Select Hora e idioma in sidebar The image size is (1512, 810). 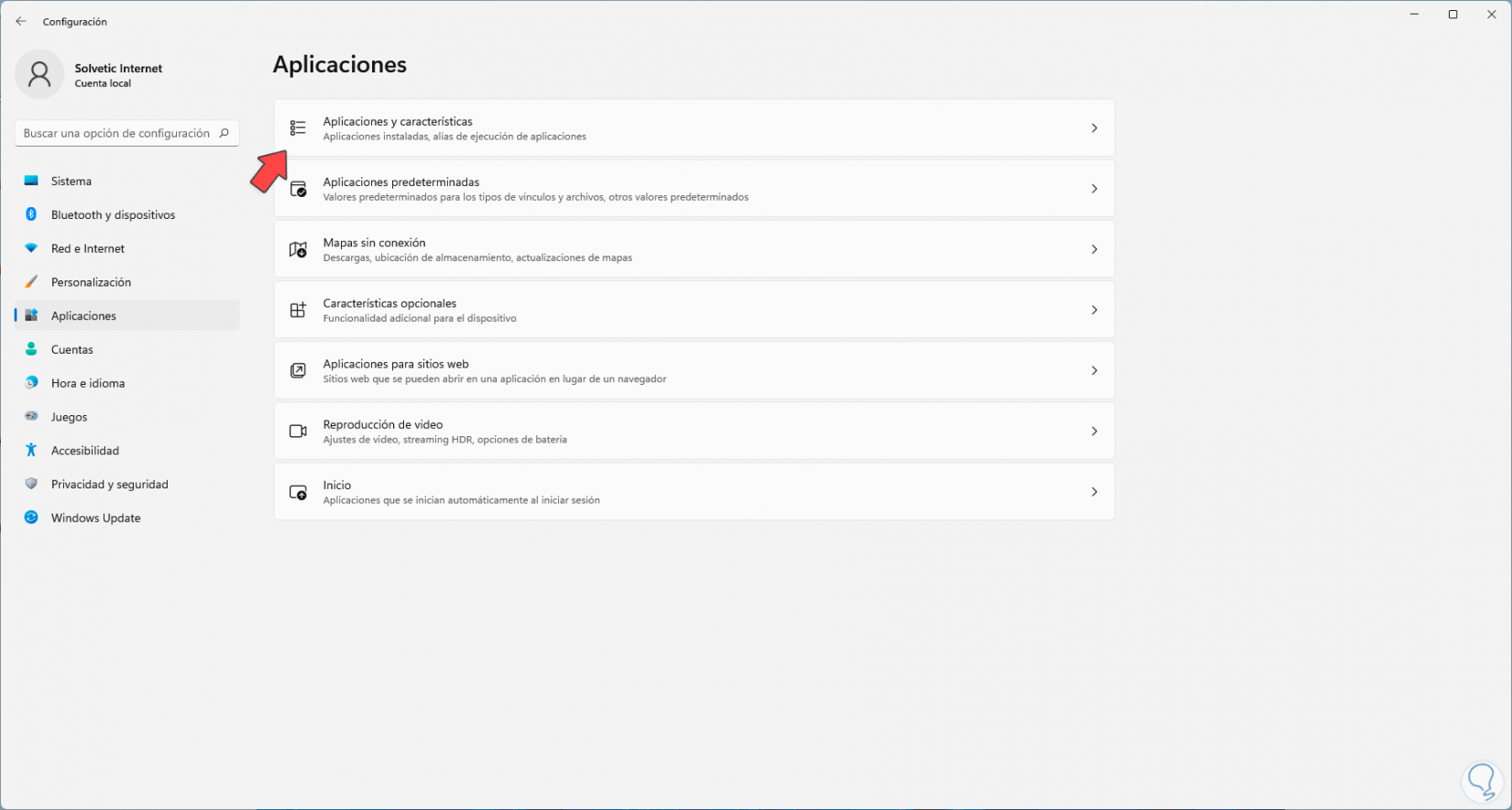coord(88,383)
